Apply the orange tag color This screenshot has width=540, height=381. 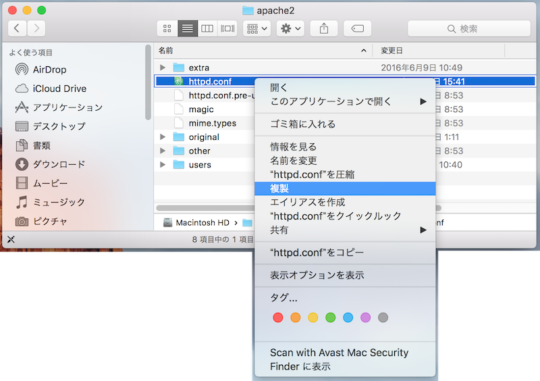tap(295, 317)
